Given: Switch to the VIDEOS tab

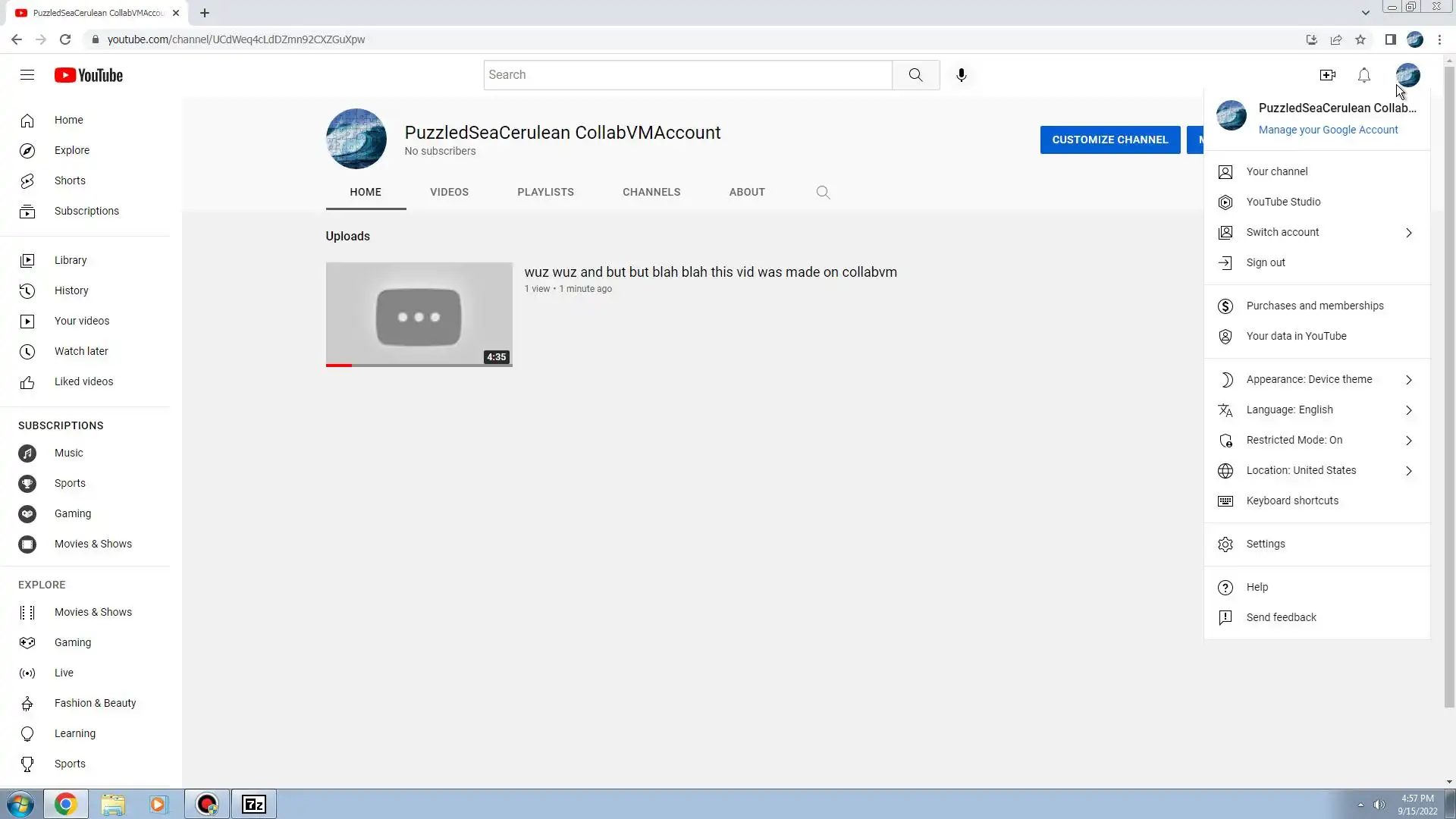Looking at the screenshot, I should click(x=449, y=193).
